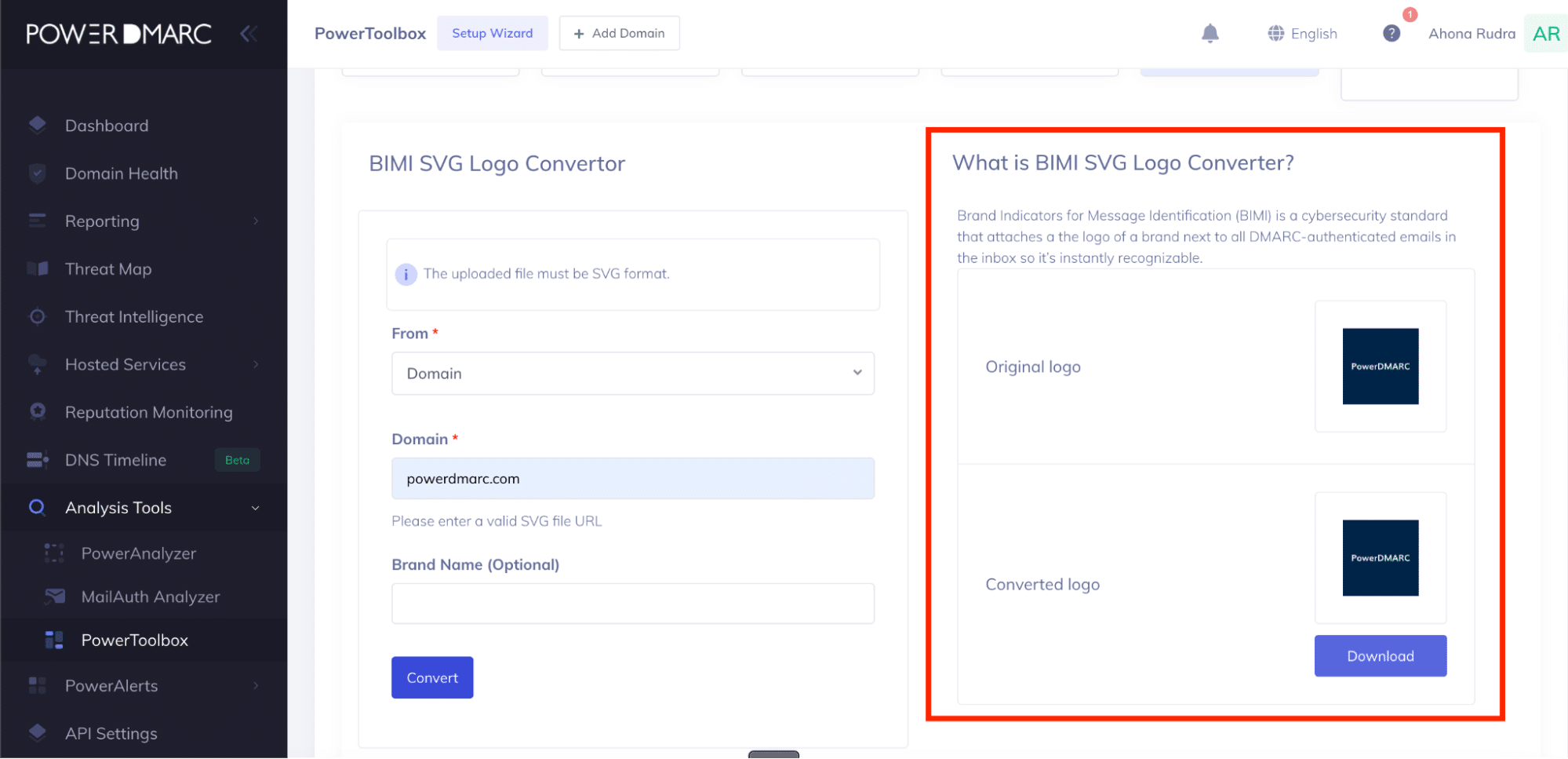1568x759 pixels.
Task: Open MailAuth Analyzer submenu item
Action: pyautogui.click(x=151, y=597)
